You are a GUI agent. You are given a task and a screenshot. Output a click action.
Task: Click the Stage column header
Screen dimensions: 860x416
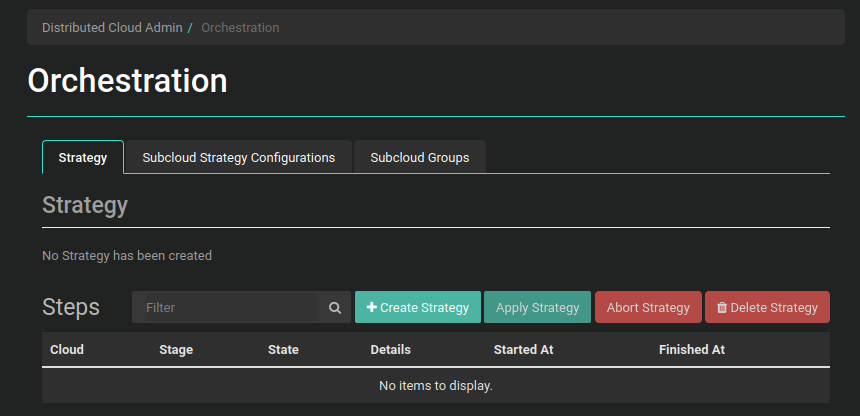[176, 350]
